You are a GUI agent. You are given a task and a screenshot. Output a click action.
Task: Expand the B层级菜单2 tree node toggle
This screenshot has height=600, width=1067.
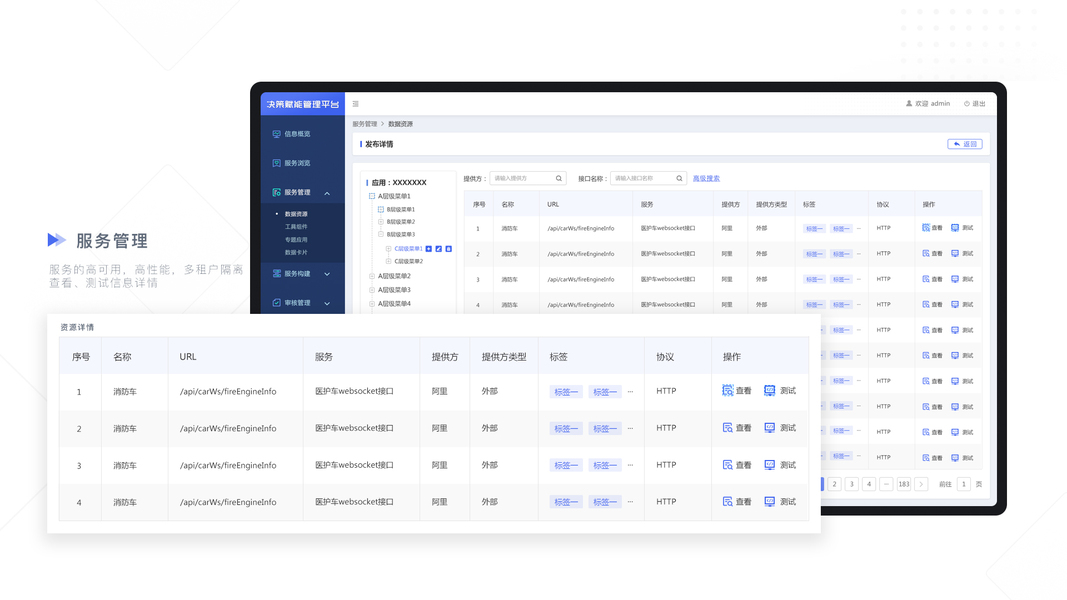coord(380,222)
